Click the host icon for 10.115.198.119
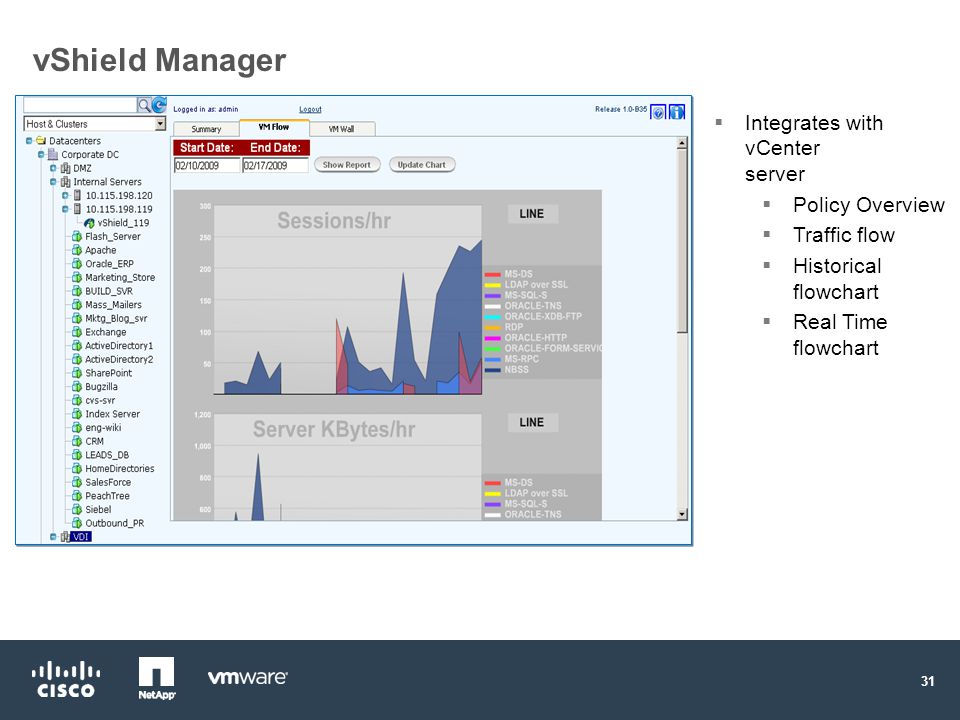Image resolution: width=960 pixels, height=720 pixels. [77, 209]
